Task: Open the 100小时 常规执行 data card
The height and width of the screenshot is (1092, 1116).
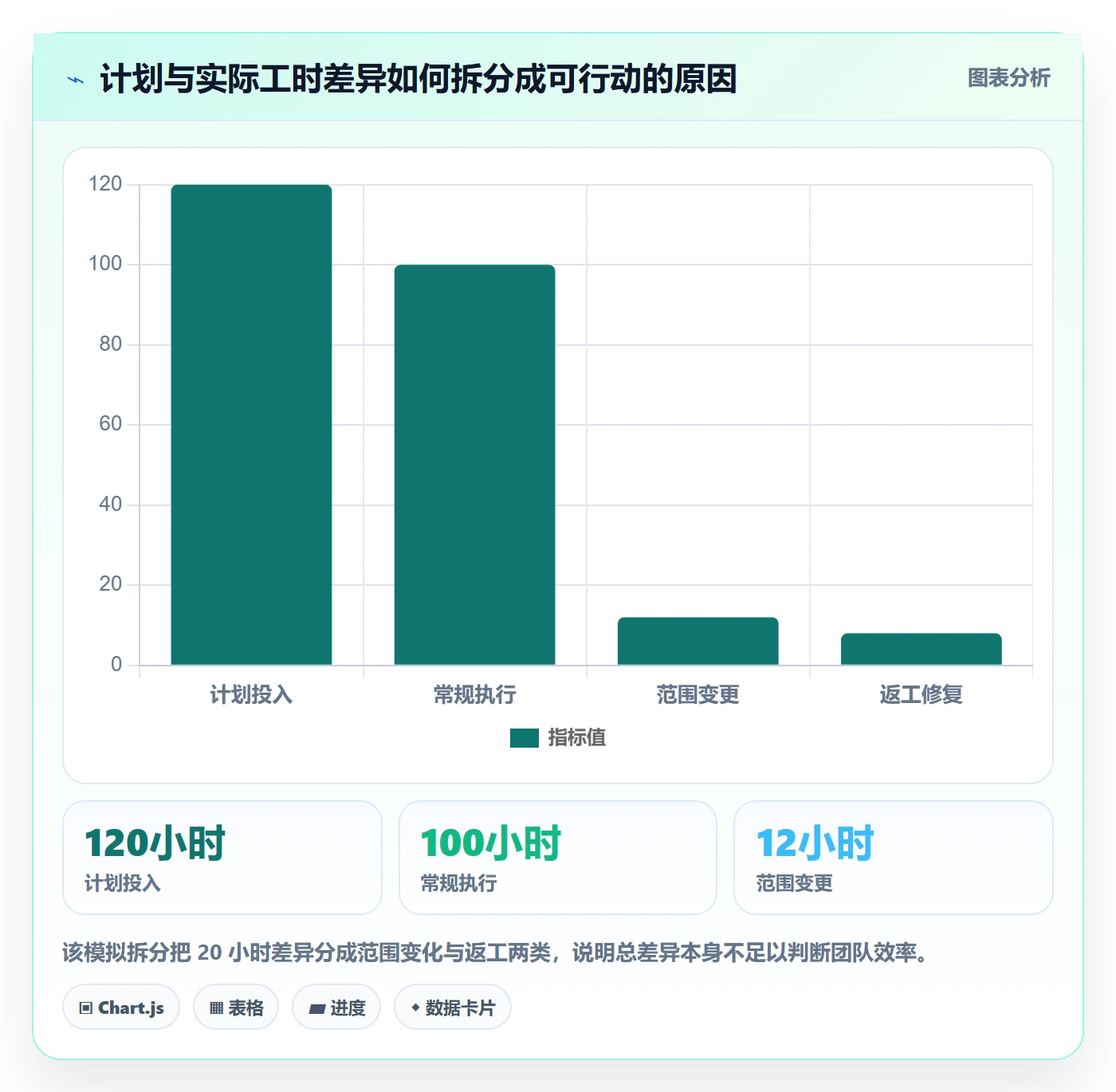Action: 558,858
